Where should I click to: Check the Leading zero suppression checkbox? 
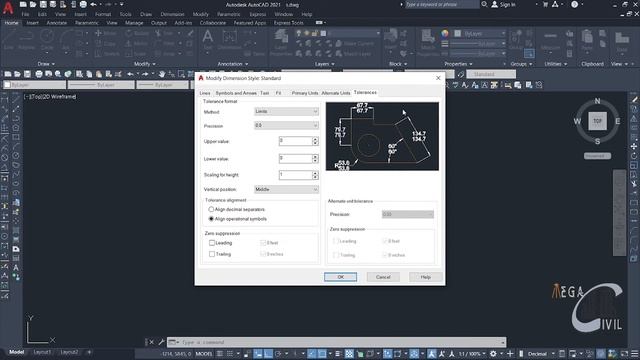click(x=212, y=243)
